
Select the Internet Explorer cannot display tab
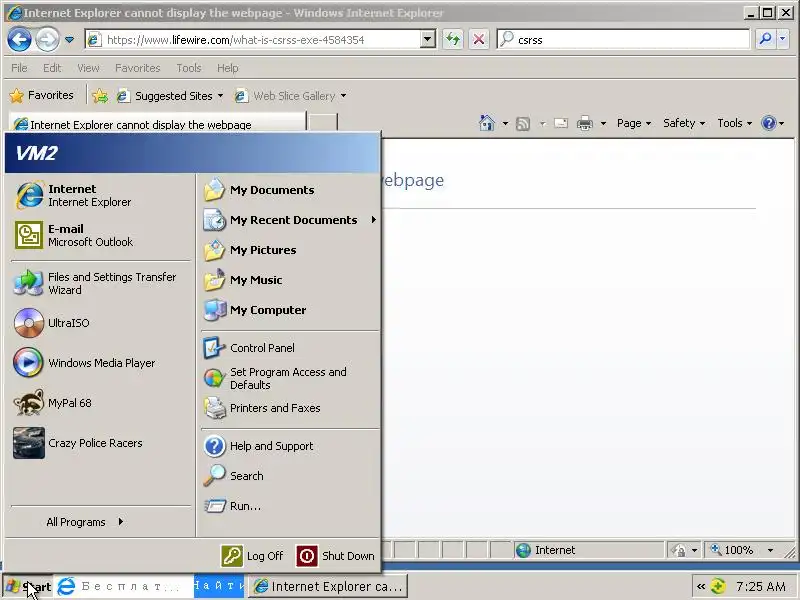coord(157,124)
